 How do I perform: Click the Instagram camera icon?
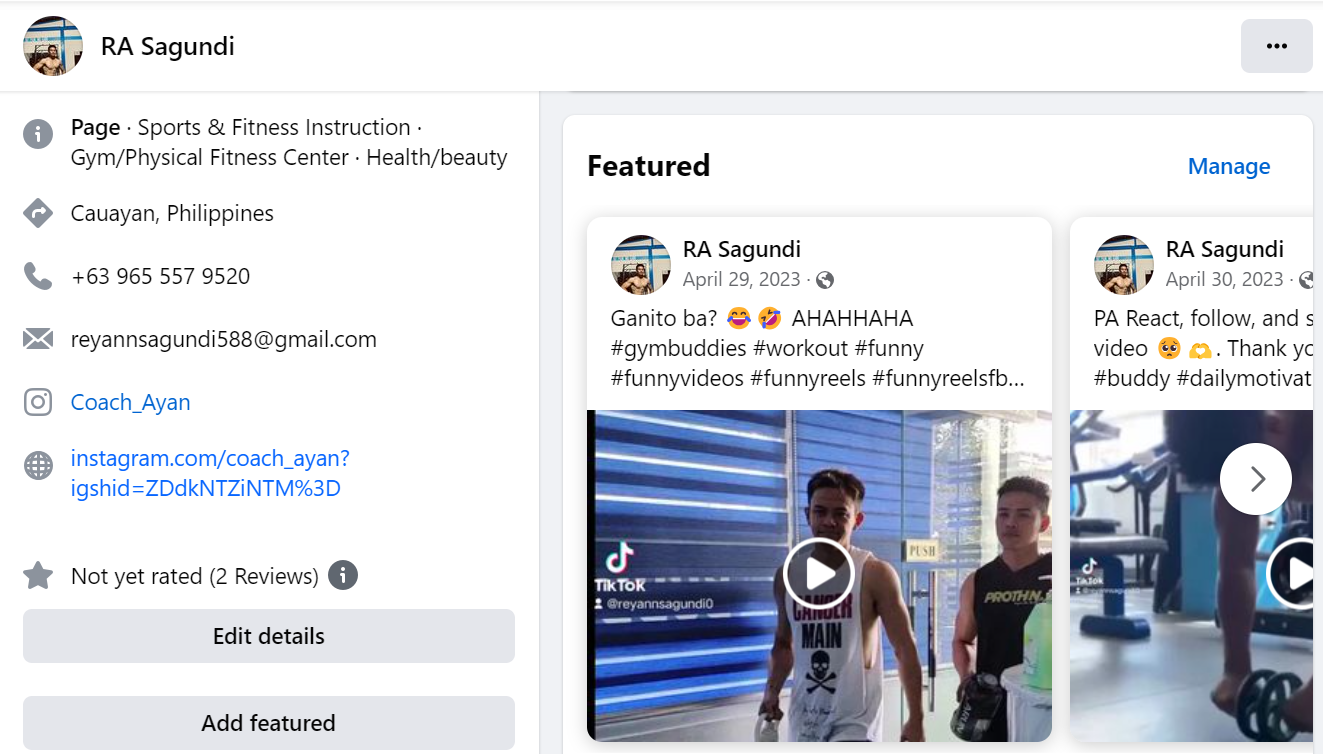[x=38, y=402]
